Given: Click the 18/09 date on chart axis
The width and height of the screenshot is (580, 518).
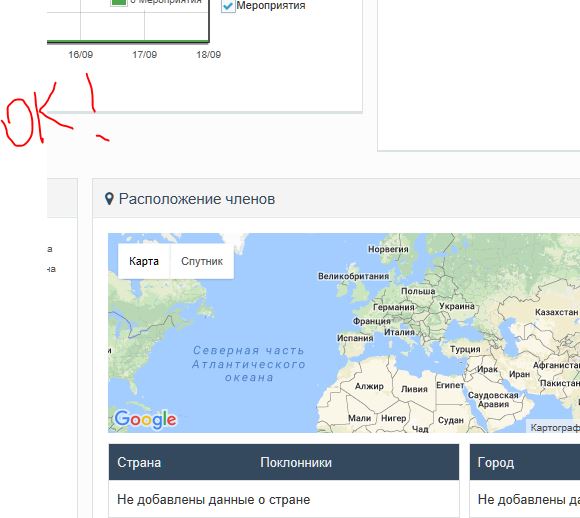Looking at the screenshot, I should coord(209,55).
